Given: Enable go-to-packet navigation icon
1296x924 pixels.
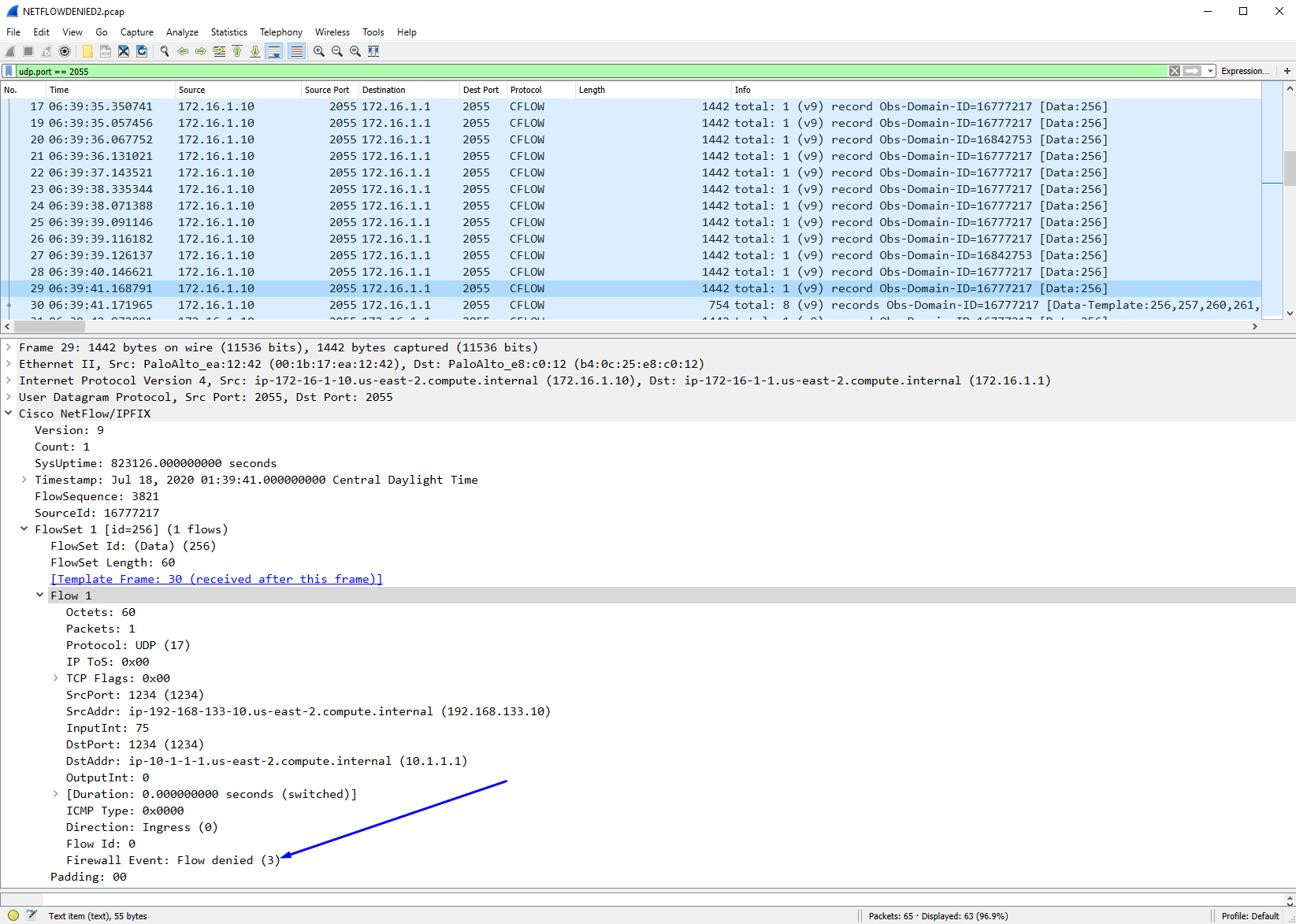Looking at the screenshot, I should (x=218, y=51).
